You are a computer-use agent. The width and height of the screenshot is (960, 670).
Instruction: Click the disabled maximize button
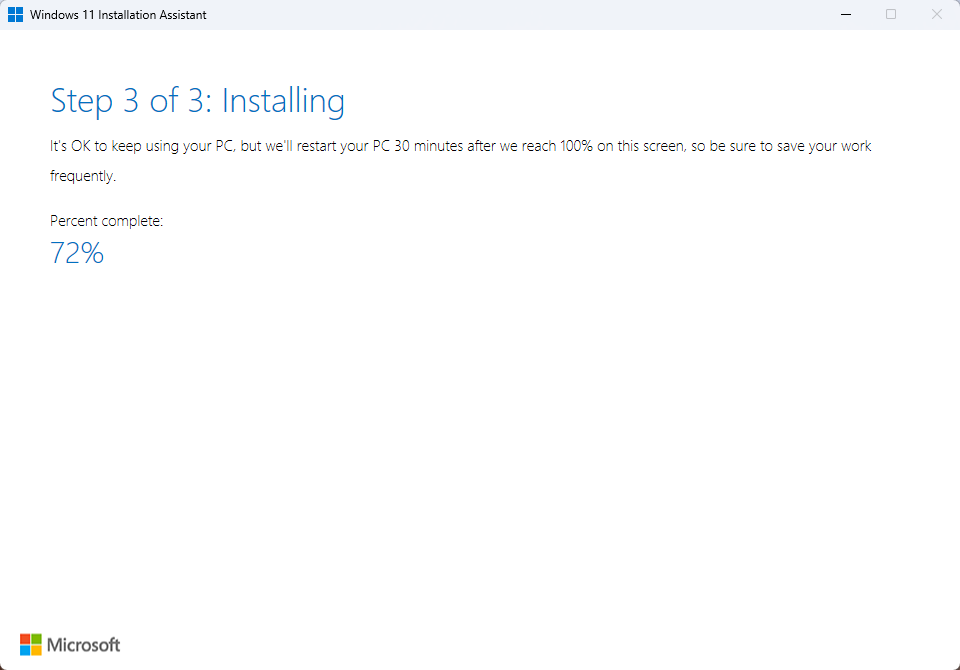[891, 14]
